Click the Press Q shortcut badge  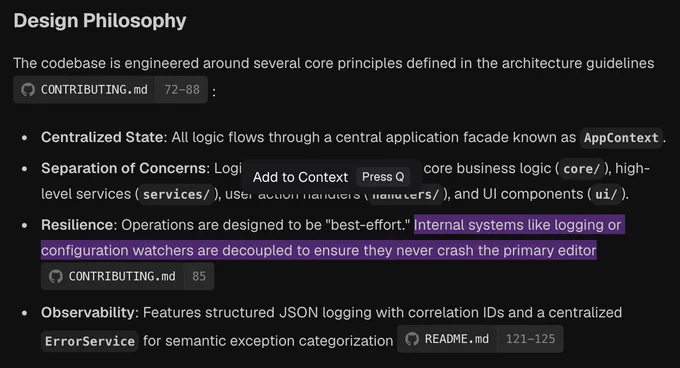click(x=383, y=177)
